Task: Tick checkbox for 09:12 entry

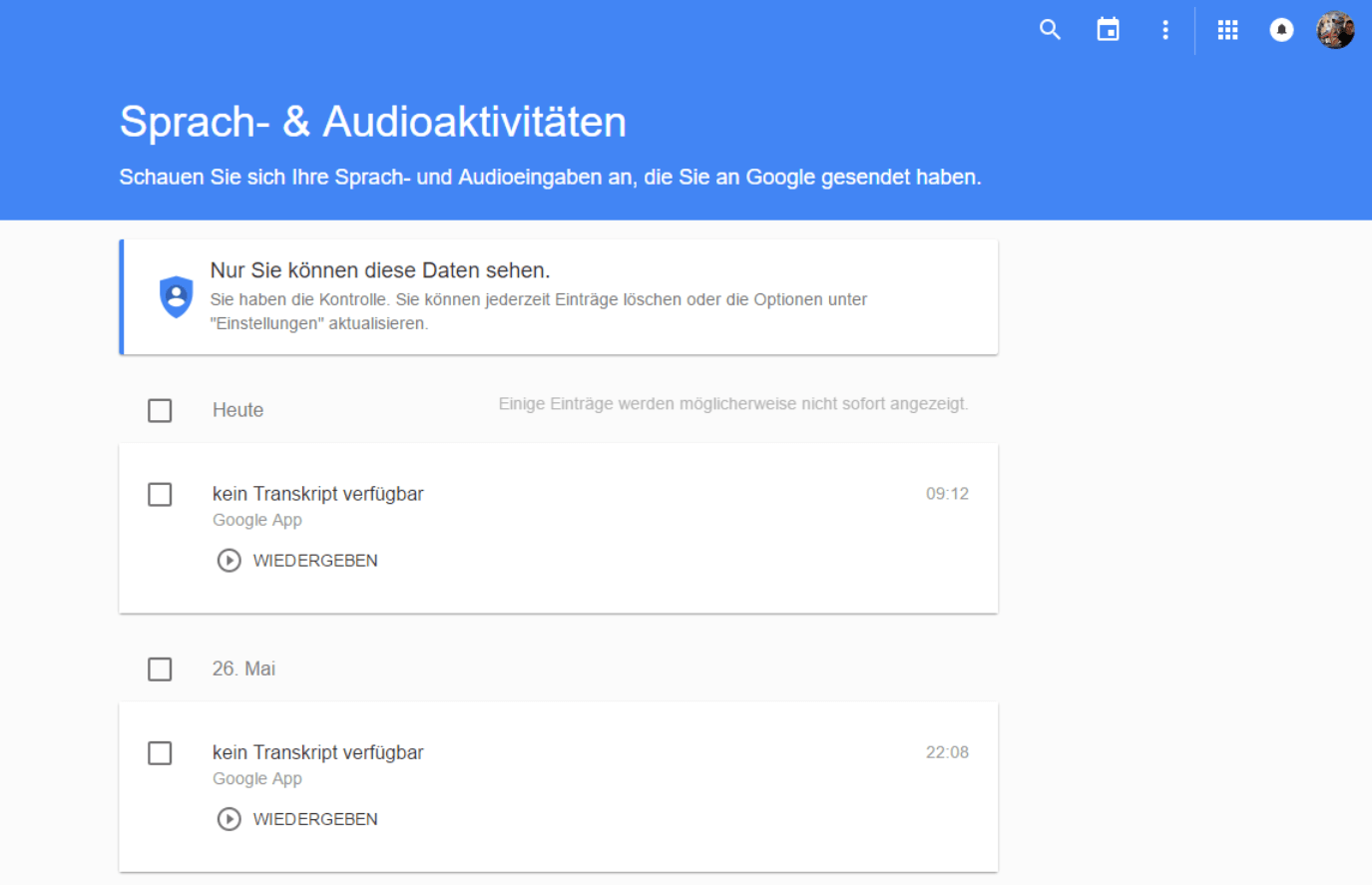Action: [x=160, y=494]
